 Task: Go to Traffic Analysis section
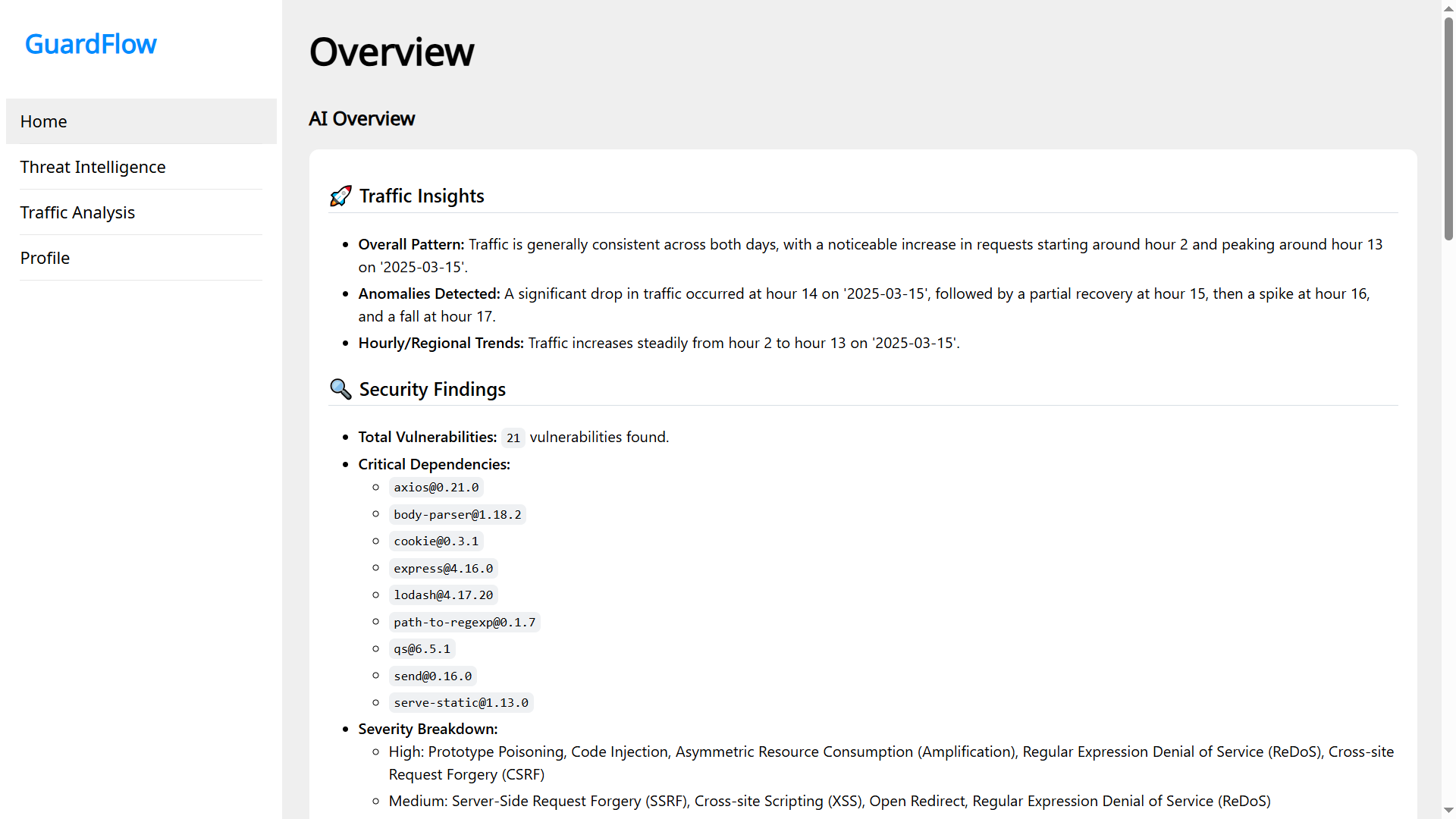point(77,212)
